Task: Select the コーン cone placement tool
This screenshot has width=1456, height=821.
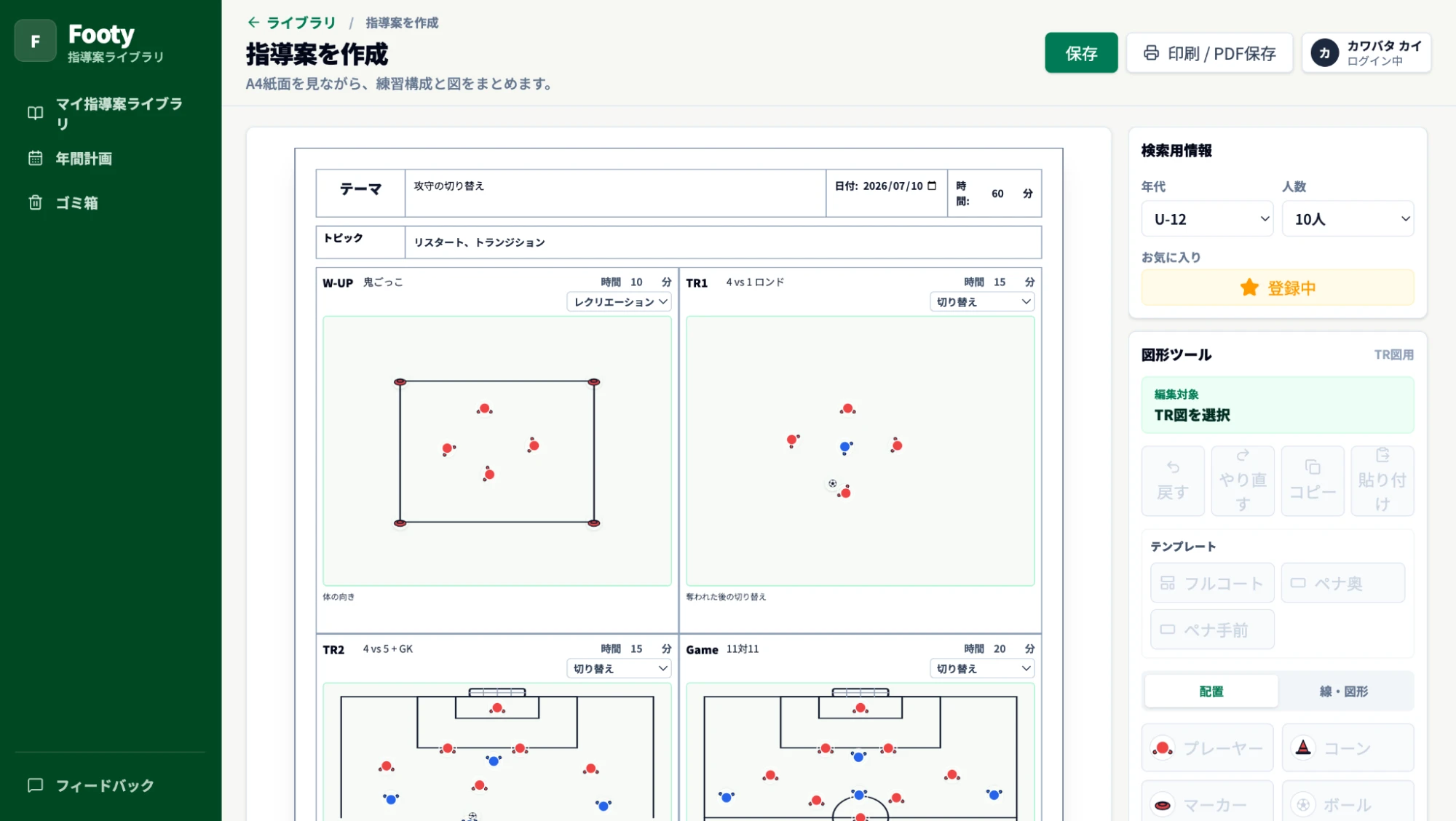Action: 1348,747
